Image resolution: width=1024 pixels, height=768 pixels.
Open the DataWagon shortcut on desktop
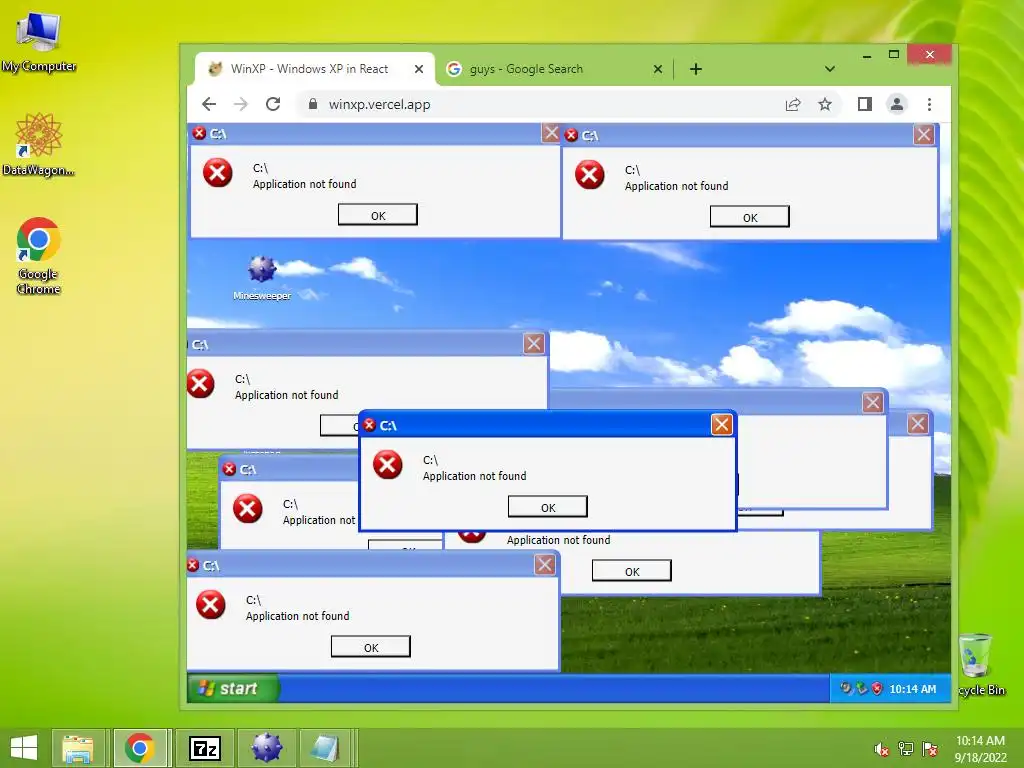[39, 144]
